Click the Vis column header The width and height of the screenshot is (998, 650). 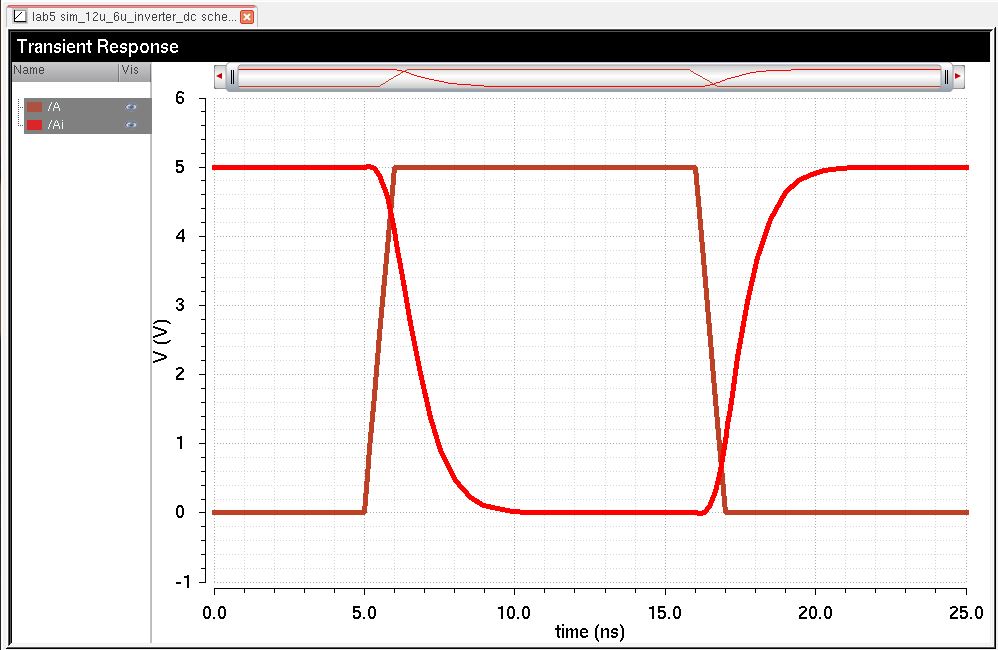(x=130, y=70)
